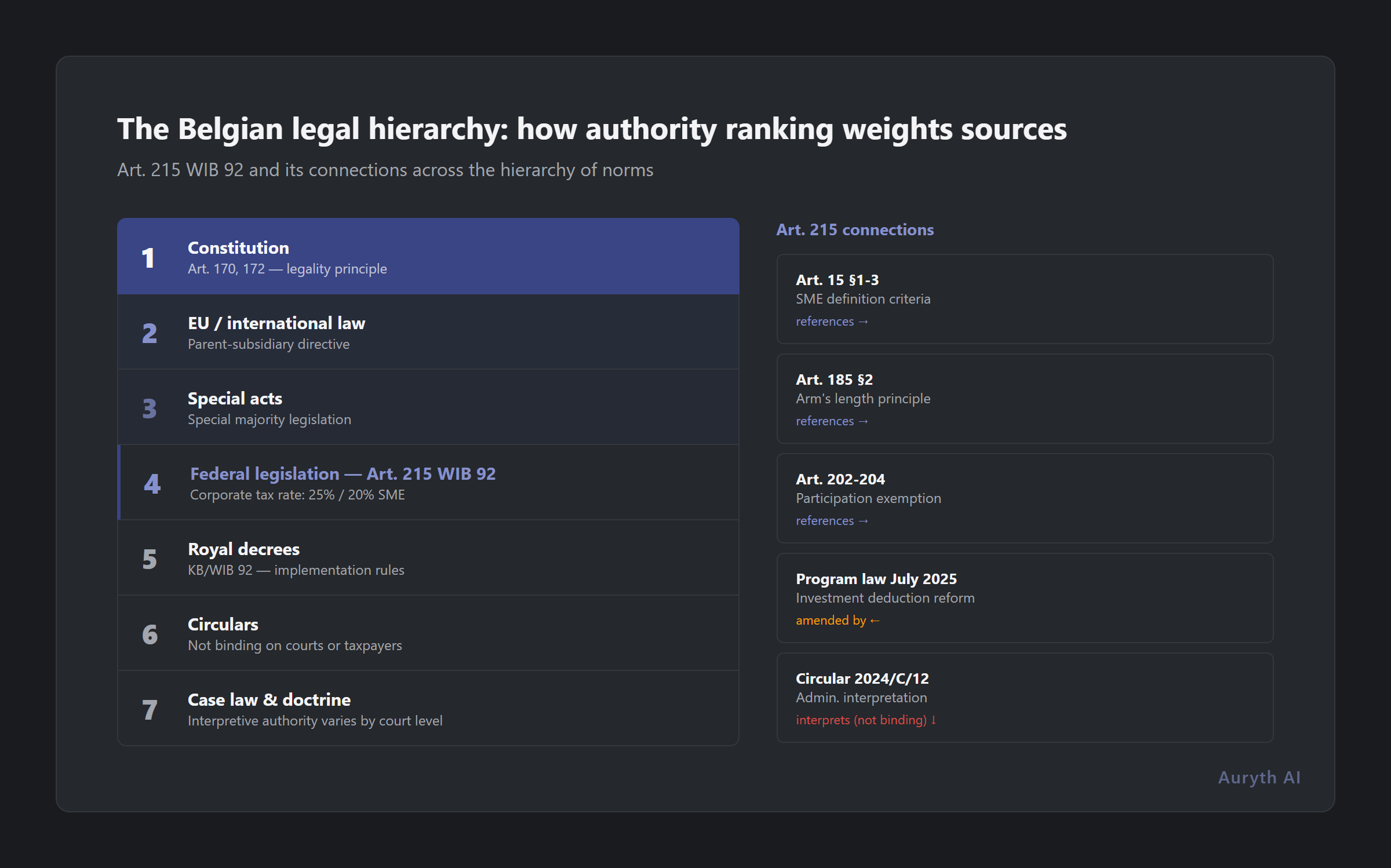The height and width of the screenshot is (868, 1391).
Task: Follow the references arrow on Art. 185 §2
Action: point(832,421)
